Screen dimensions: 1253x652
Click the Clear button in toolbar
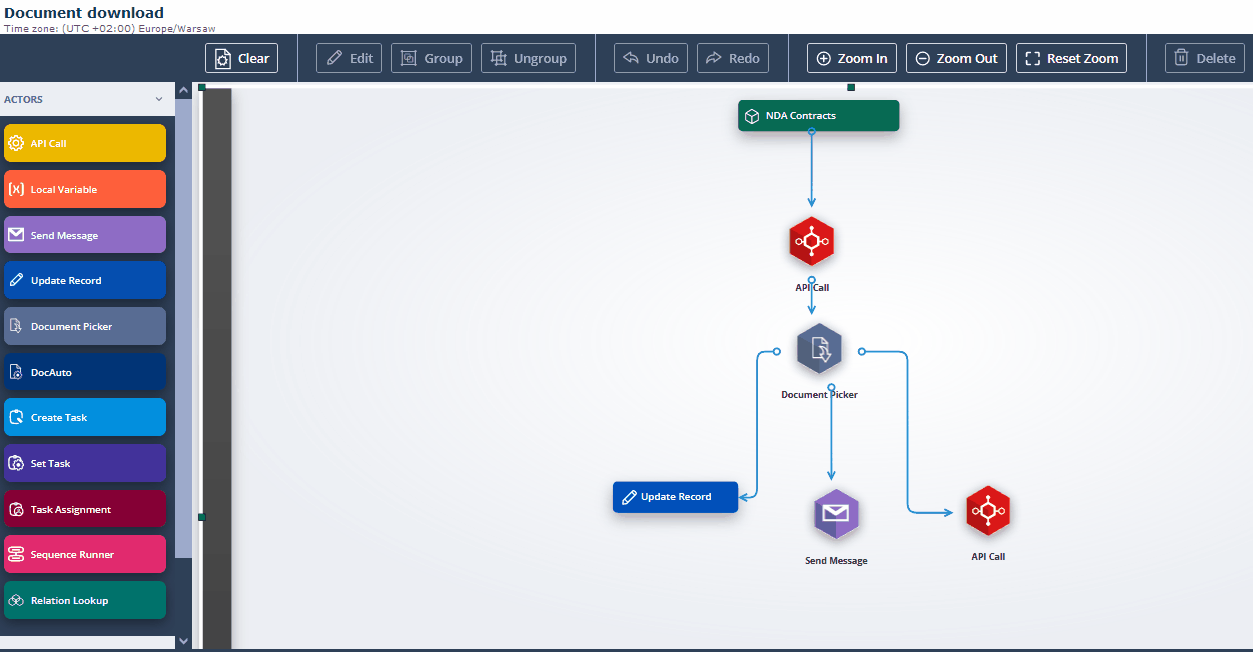[x=241, y=58]
